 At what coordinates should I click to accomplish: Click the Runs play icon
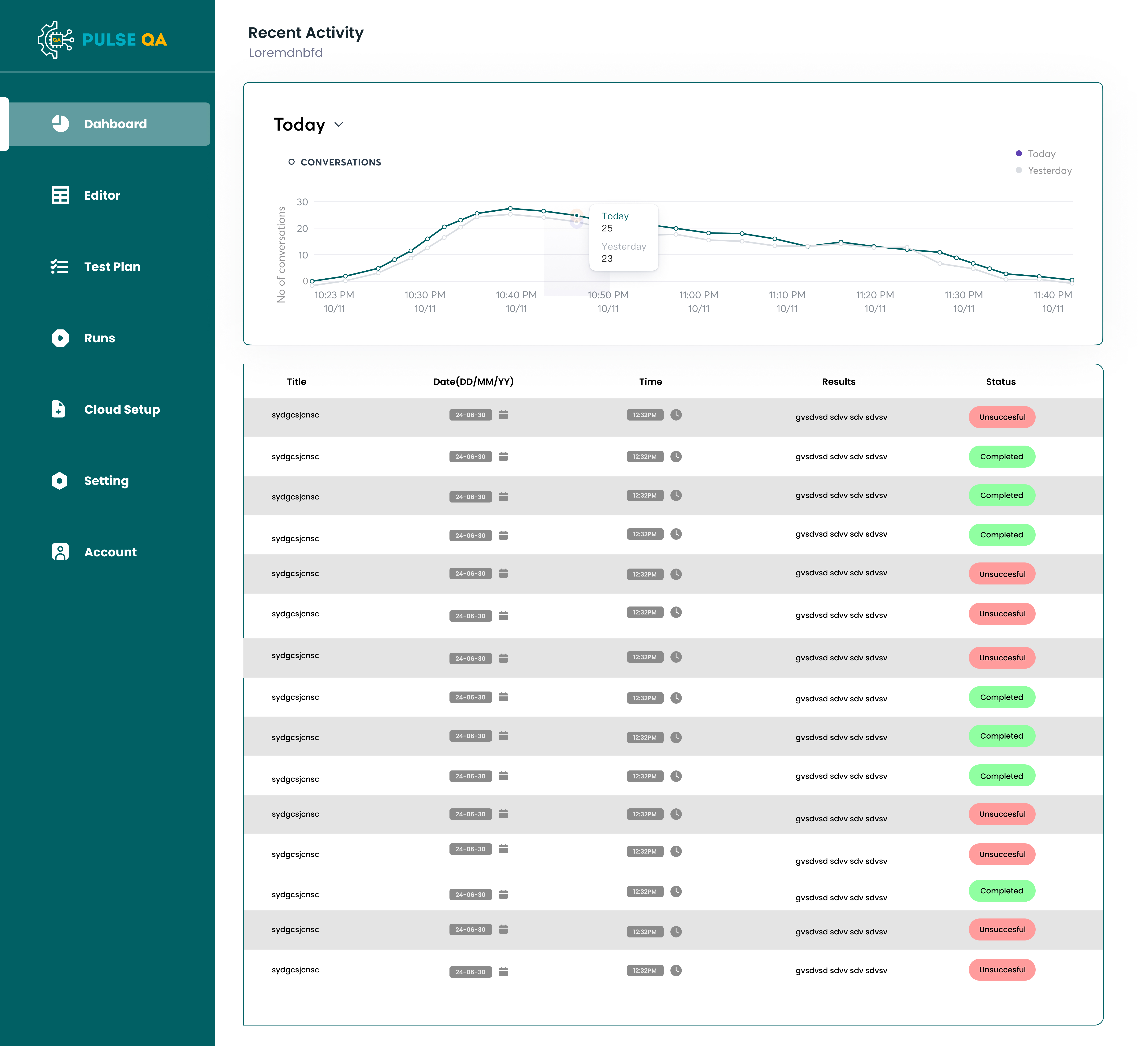click(60, 338)
